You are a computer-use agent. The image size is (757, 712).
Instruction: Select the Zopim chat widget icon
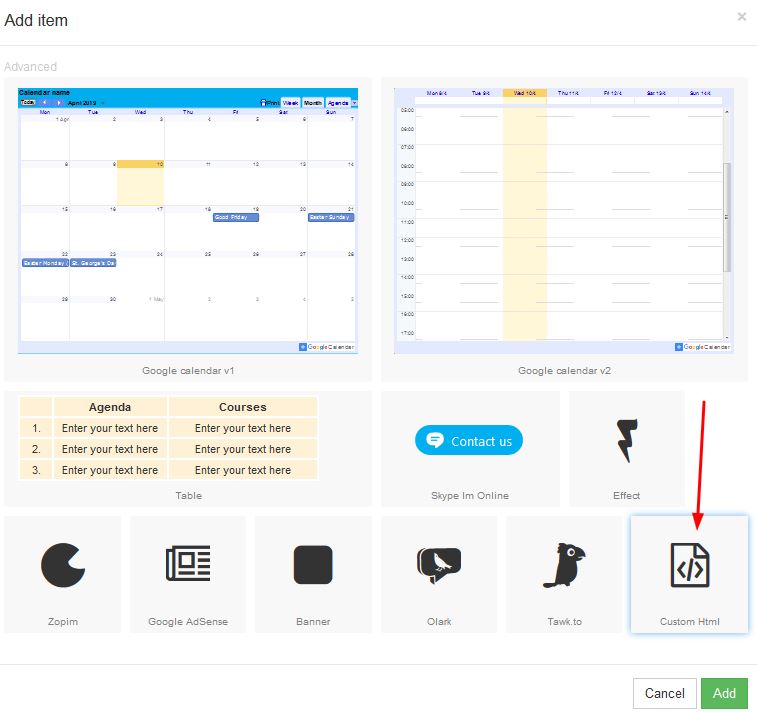point(62,565)
